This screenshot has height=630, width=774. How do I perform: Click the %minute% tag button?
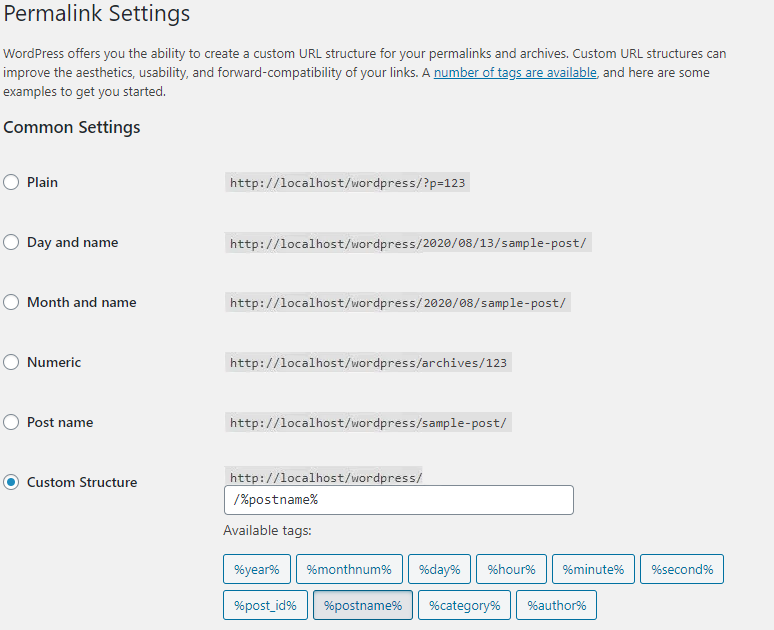(593, 569)
